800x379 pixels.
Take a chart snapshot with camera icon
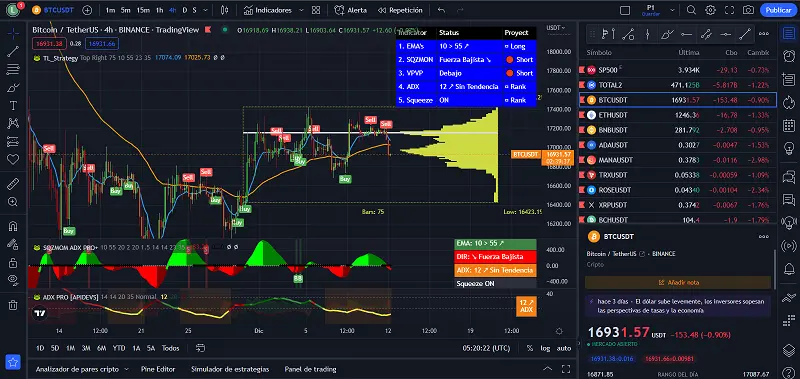[x=748, y=10]
